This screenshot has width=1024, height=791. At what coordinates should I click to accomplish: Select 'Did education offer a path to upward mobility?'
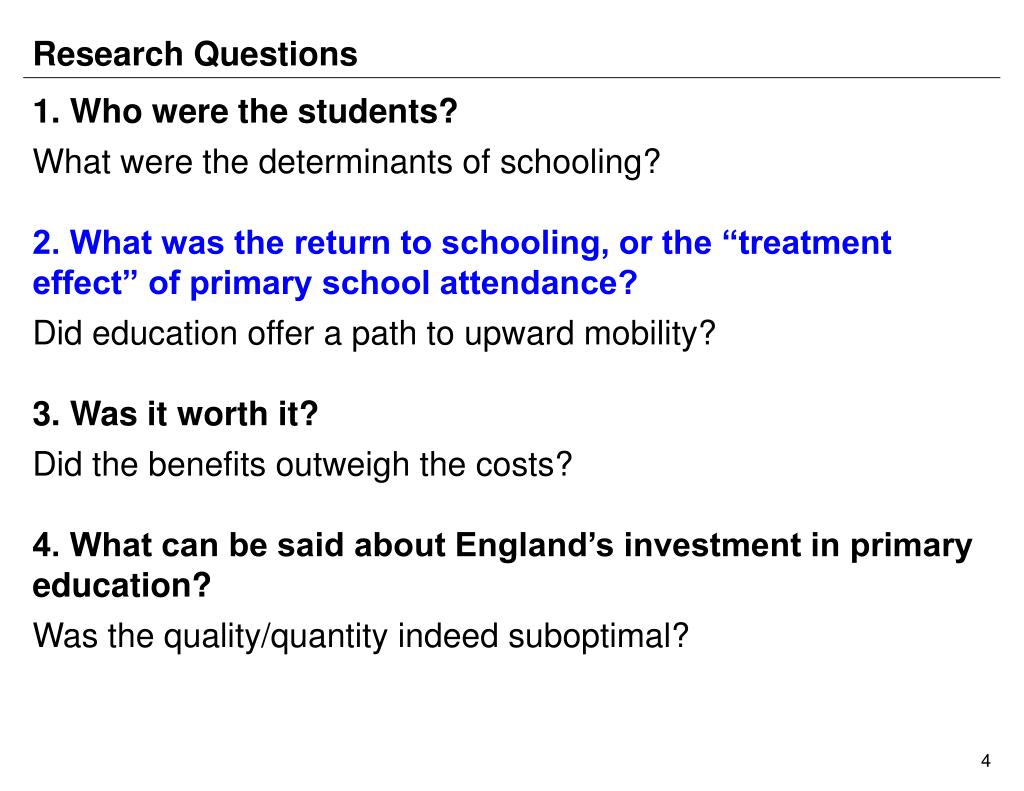click(374, 334)
